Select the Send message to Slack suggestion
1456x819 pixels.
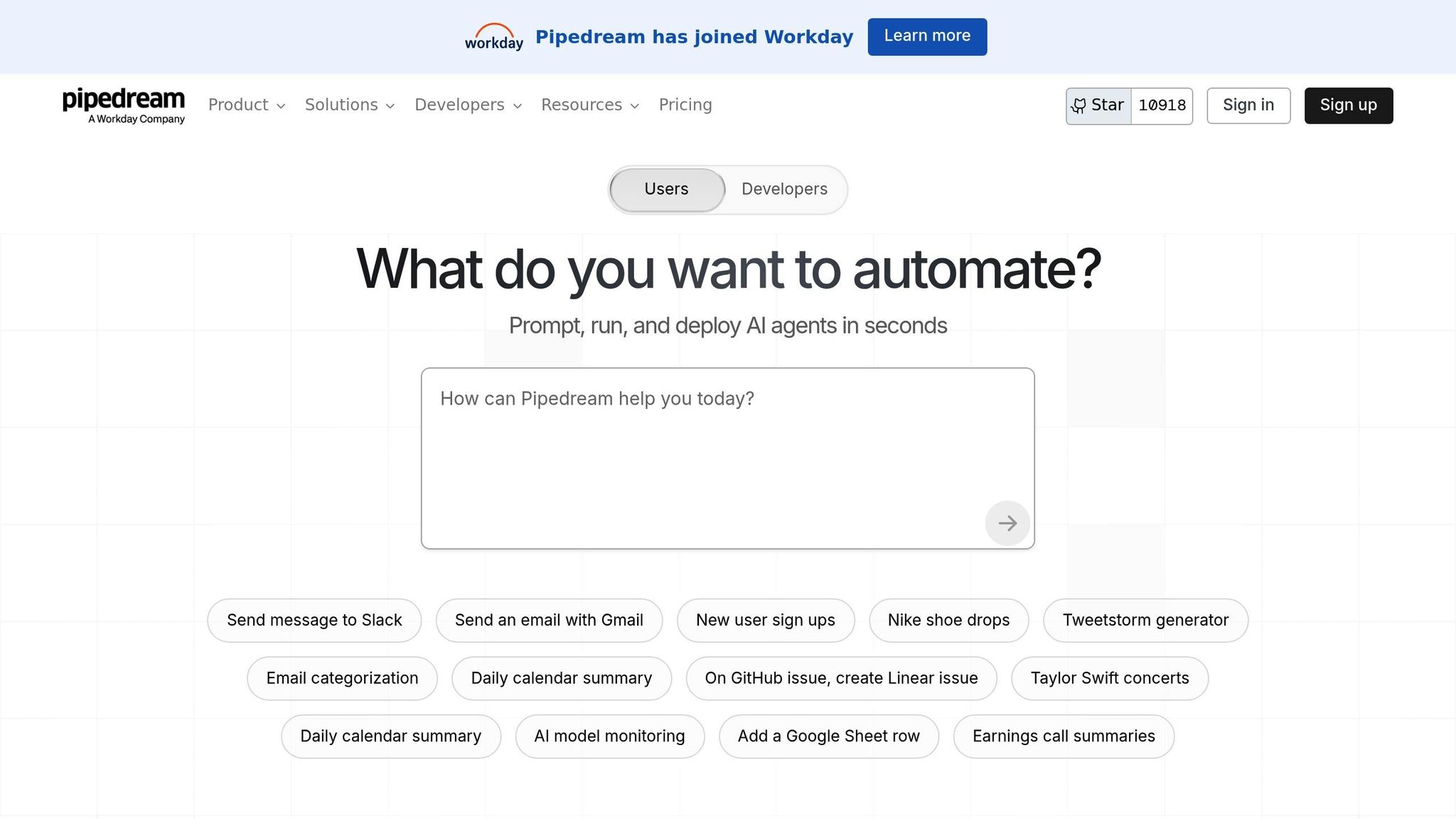pos(314,620)
